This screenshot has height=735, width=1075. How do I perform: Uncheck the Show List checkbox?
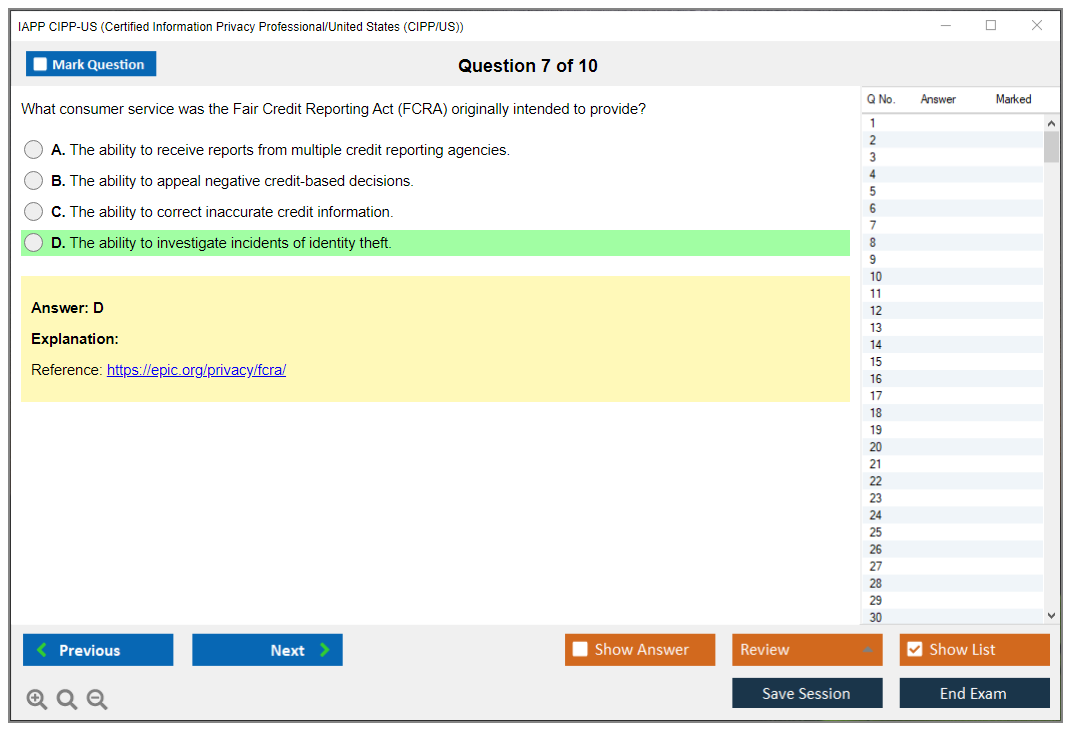click(914, 650)
